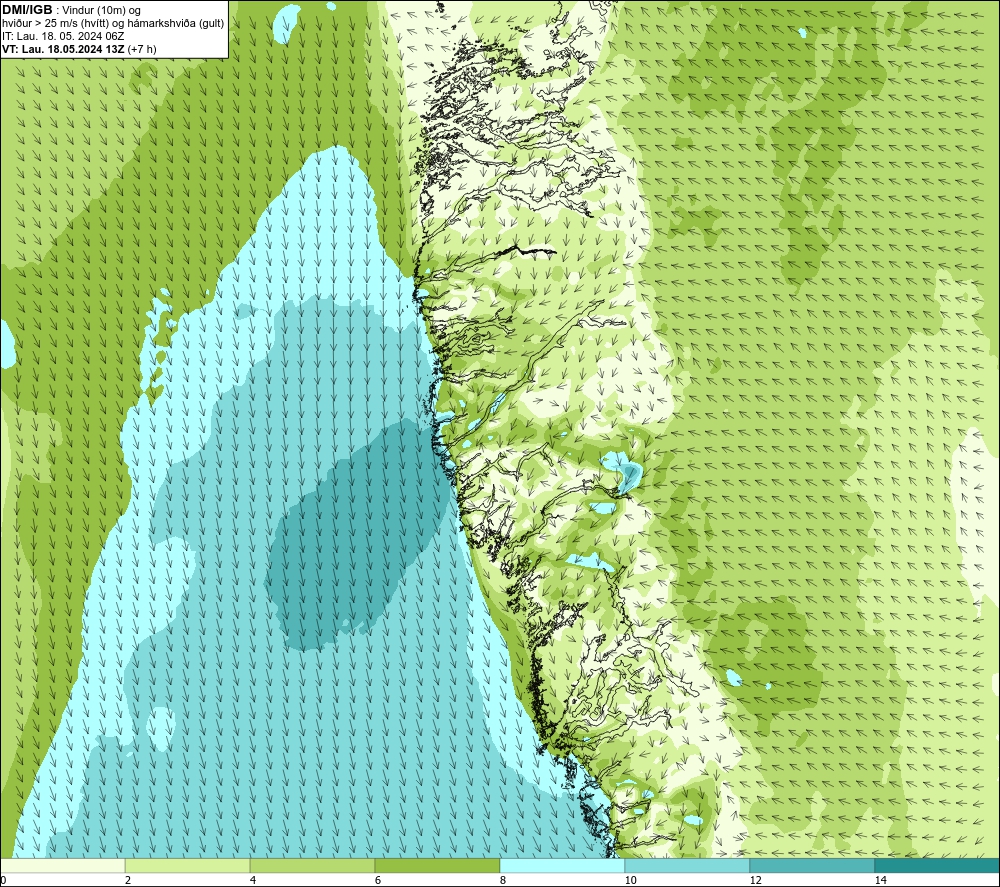Click the darkest teal legend swatch above 14
The height and width of the screenshot is (887, 1000).
[x=938, y=866]
